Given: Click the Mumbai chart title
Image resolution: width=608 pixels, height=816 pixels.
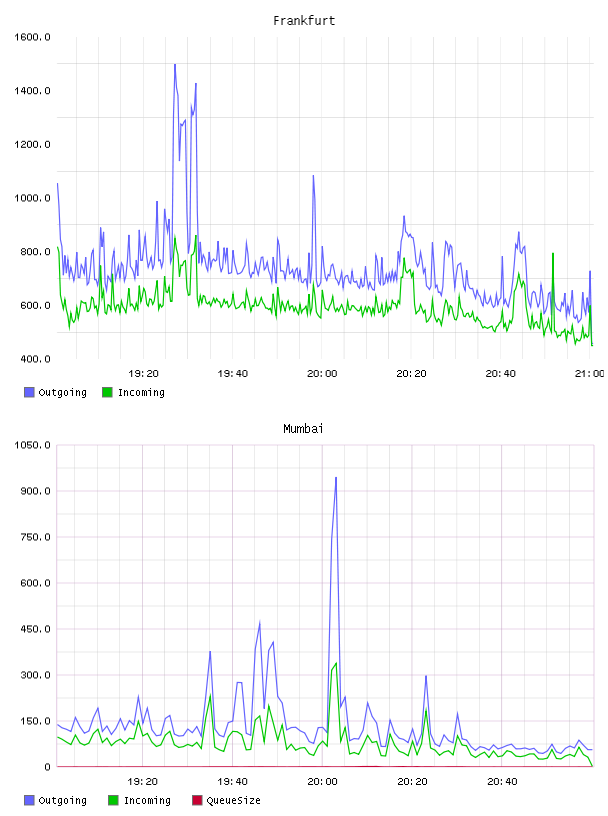Looking at the screenshot, I should (x=303, y=429).
